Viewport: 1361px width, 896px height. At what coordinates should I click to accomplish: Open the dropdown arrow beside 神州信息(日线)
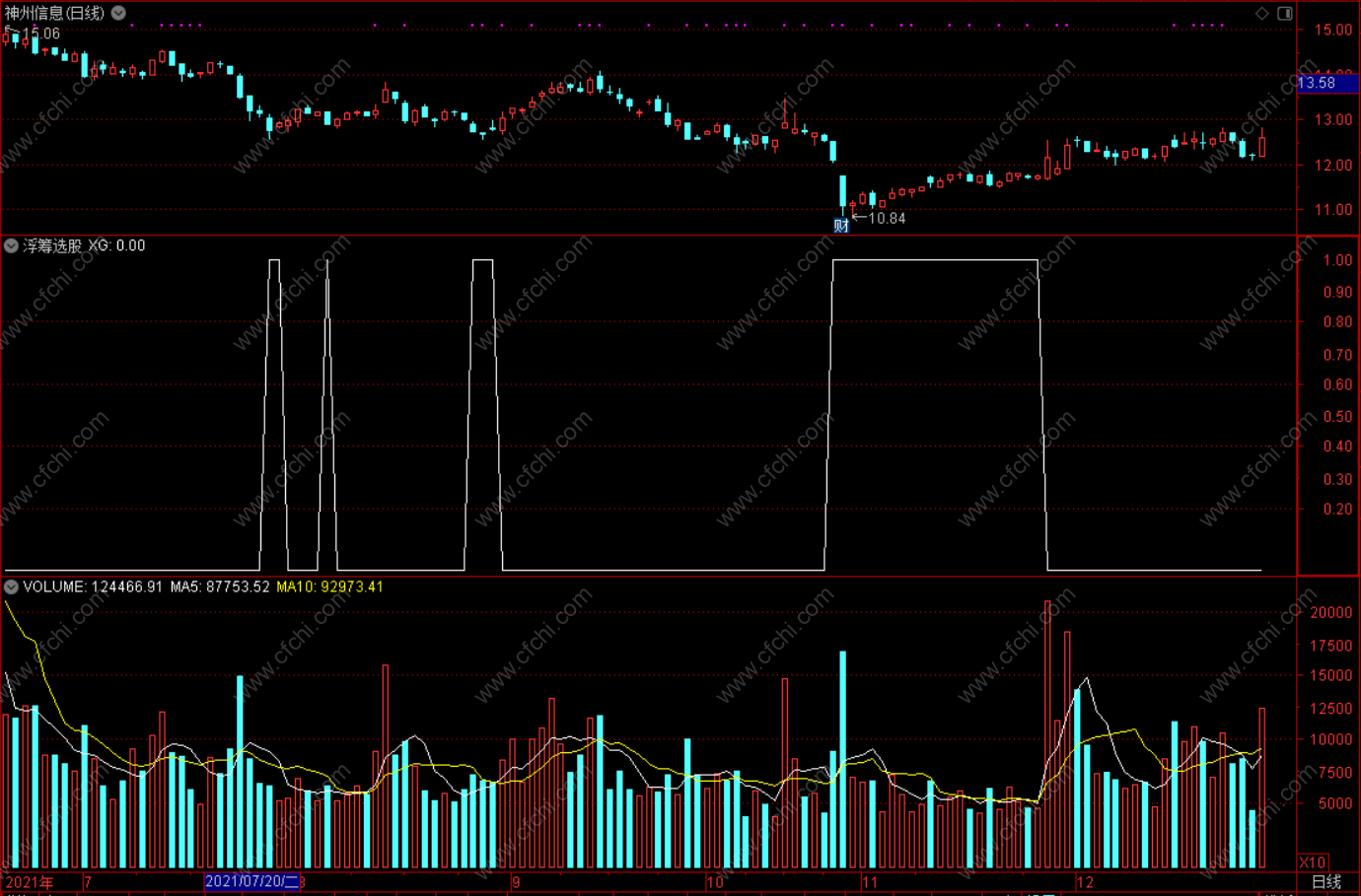[118, 13]
